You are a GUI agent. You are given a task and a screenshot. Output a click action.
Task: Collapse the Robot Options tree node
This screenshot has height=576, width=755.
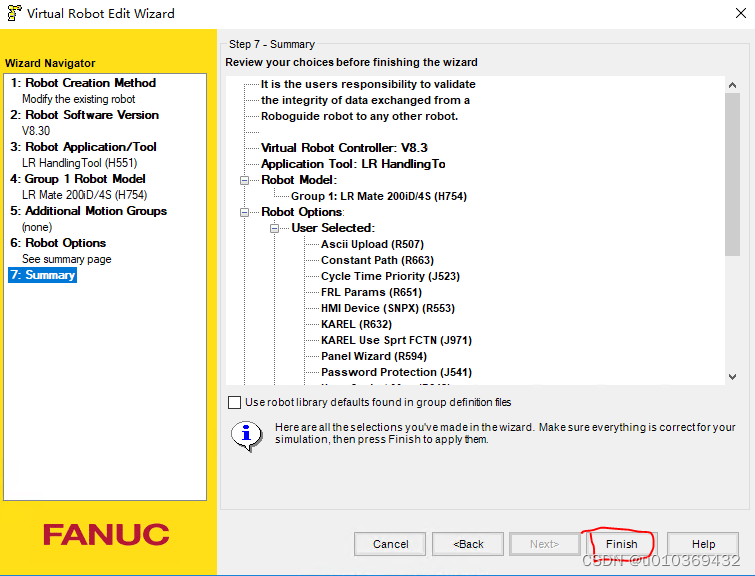245,212
